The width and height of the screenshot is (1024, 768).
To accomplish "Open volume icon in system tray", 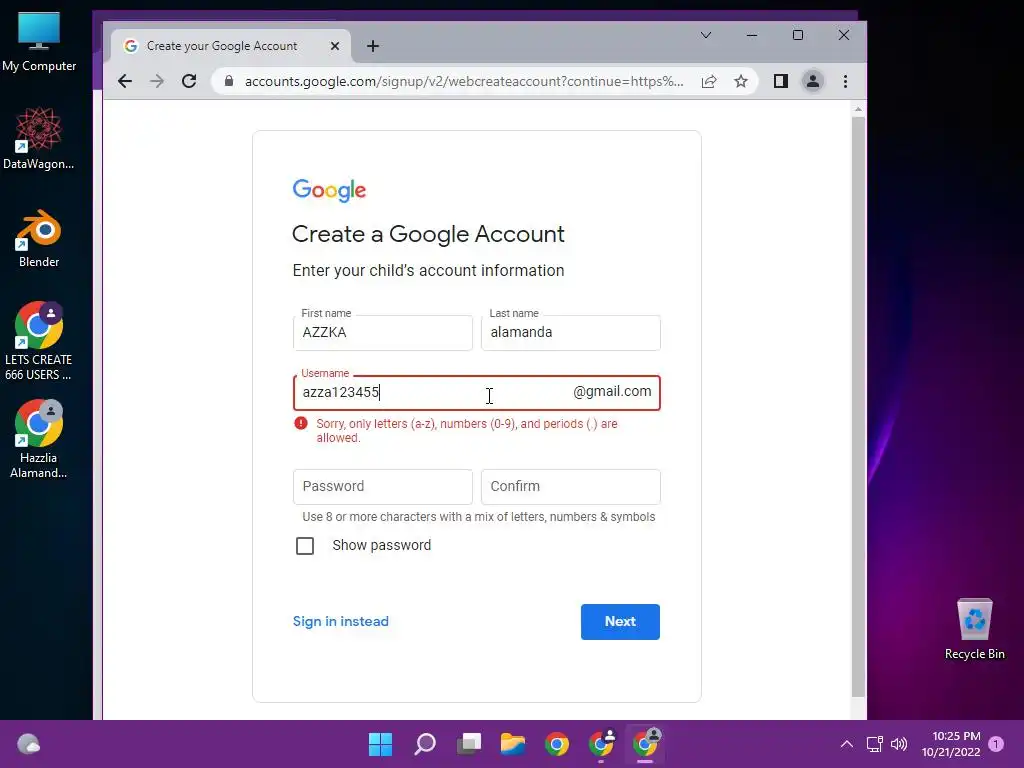I will coord(899,744).
